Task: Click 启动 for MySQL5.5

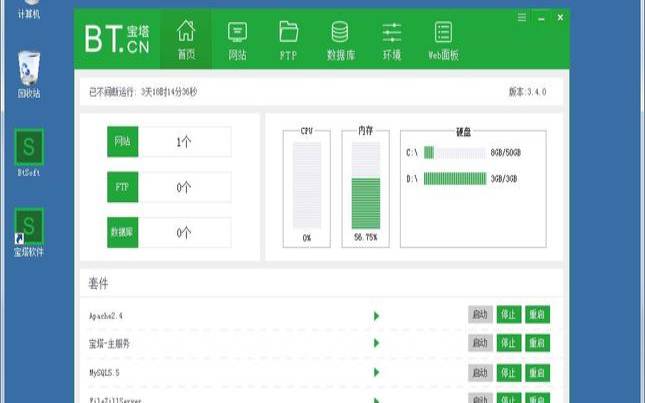Action: pos(480,373)
